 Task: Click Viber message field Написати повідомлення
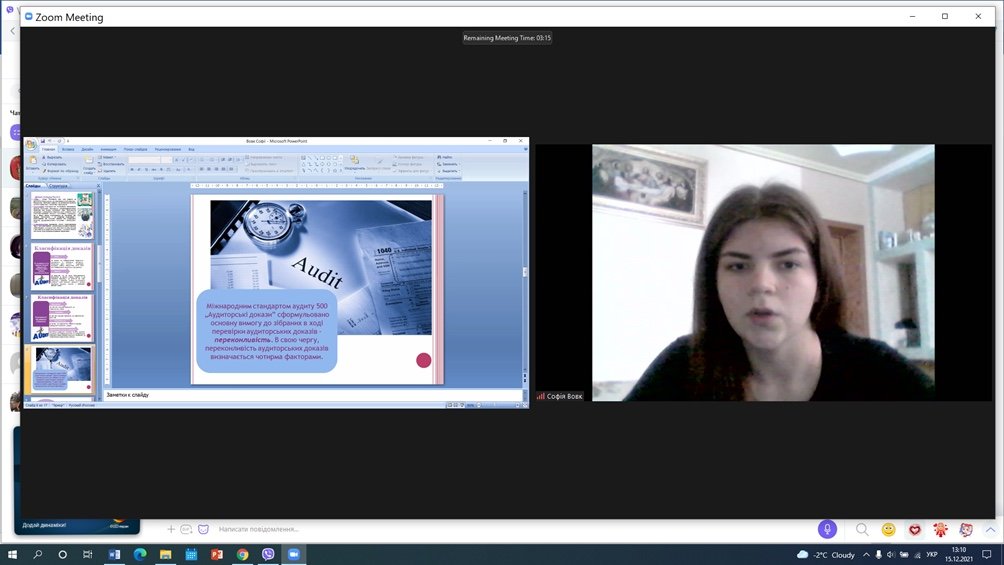point(258,529)
